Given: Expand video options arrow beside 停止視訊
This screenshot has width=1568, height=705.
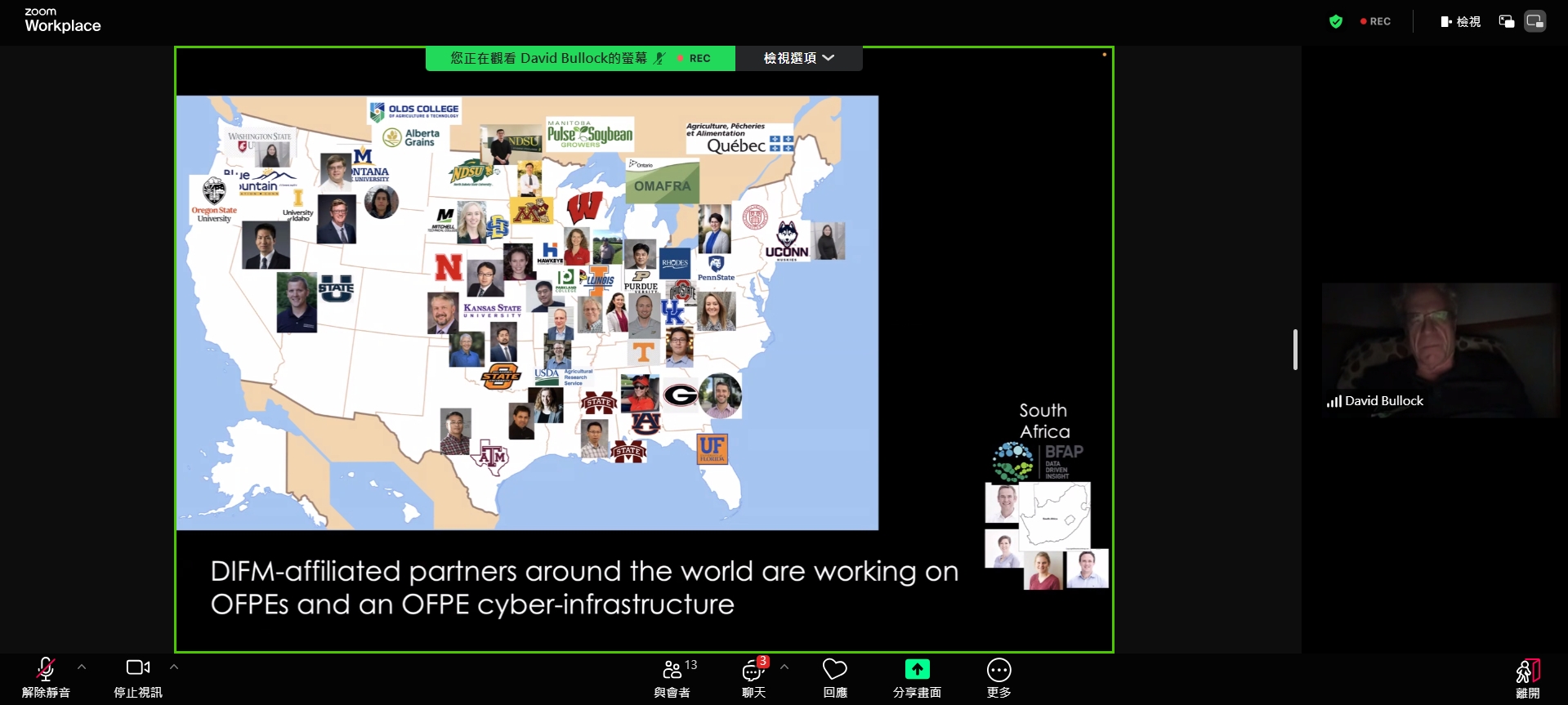Looking at the screenshot, I should click(174, 667).
